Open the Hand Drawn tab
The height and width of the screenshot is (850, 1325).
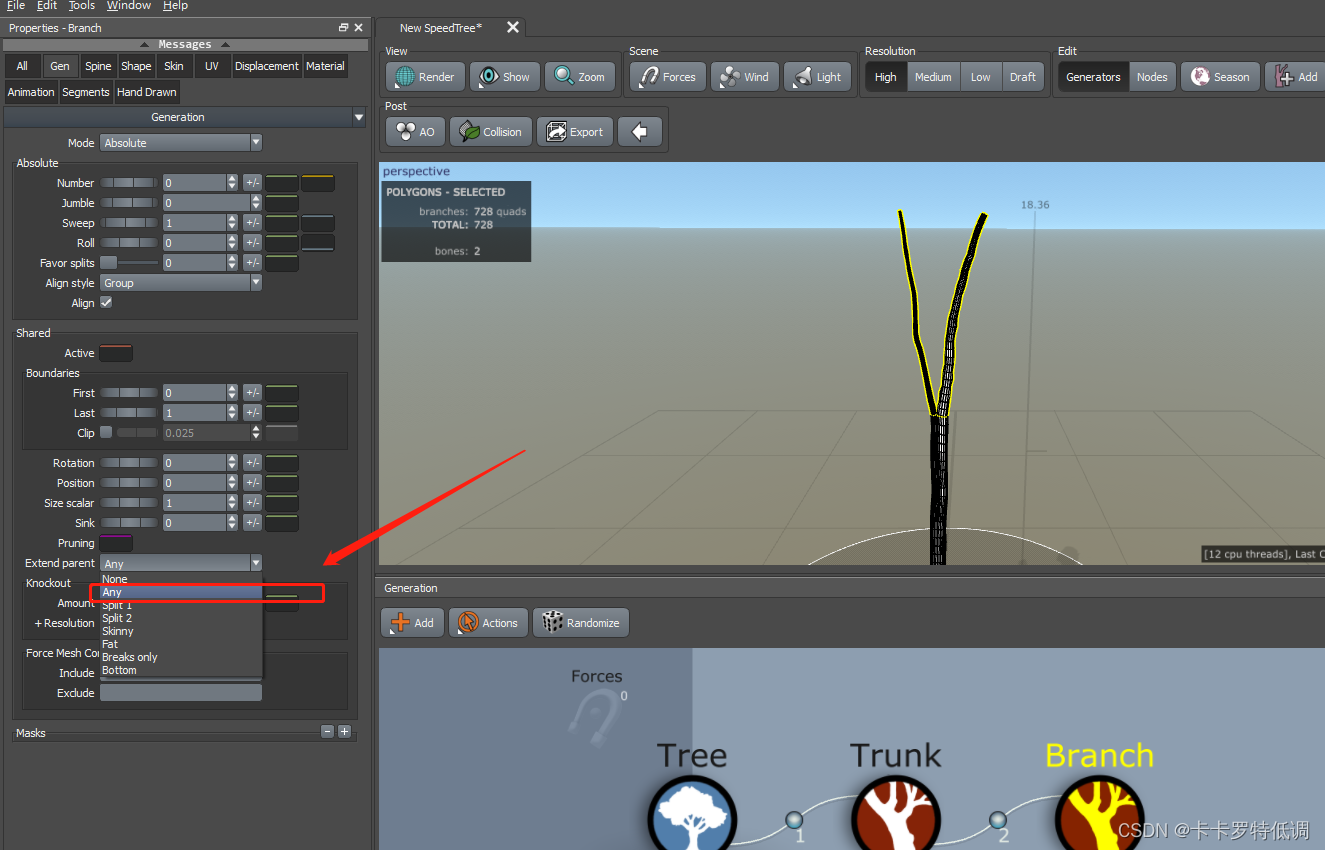click(147, 92)
